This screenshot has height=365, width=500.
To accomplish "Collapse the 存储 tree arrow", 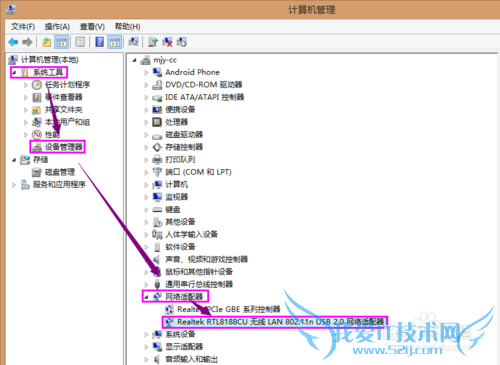I will click(14, 160).
